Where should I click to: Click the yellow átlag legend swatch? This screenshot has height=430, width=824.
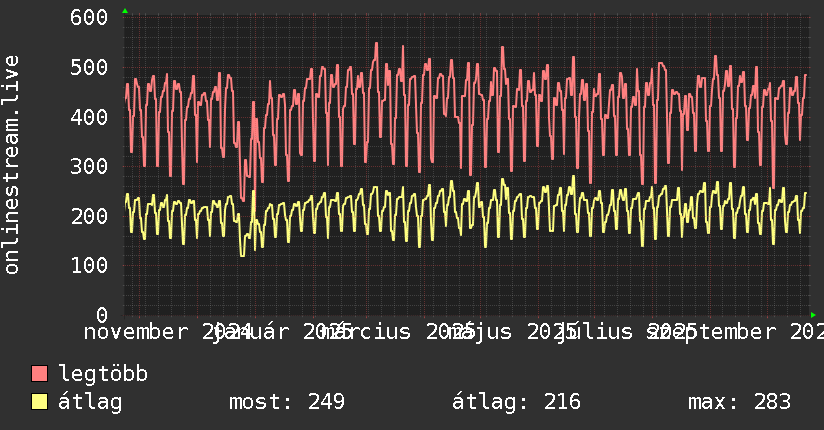point(39,402)
